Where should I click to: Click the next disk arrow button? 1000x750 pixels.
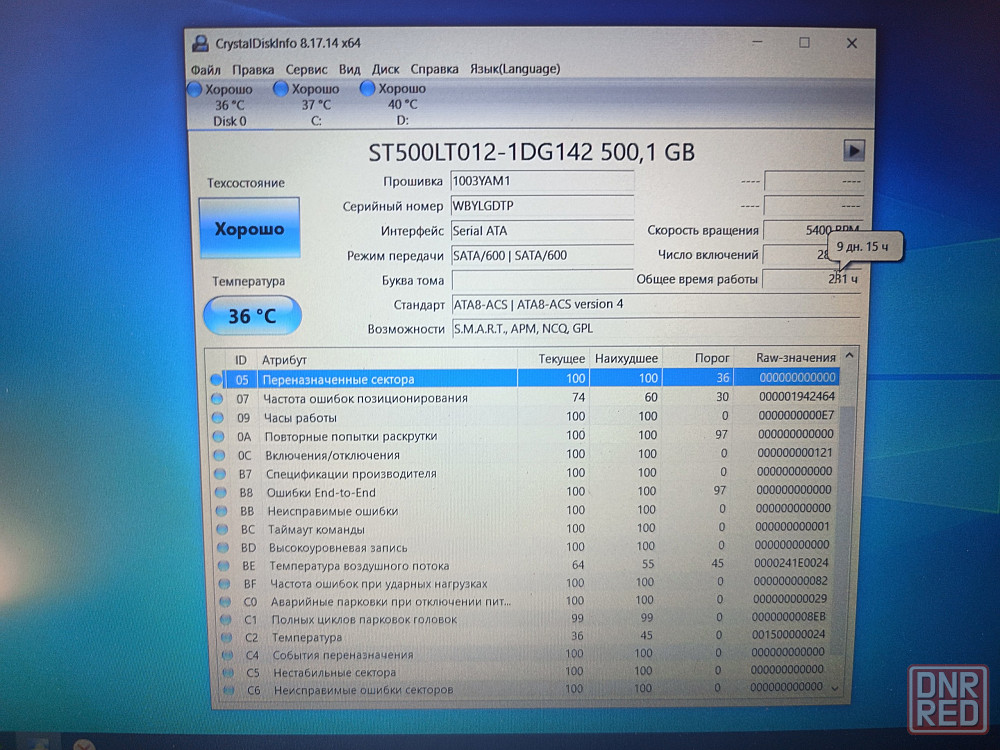[x=853, y=150]
